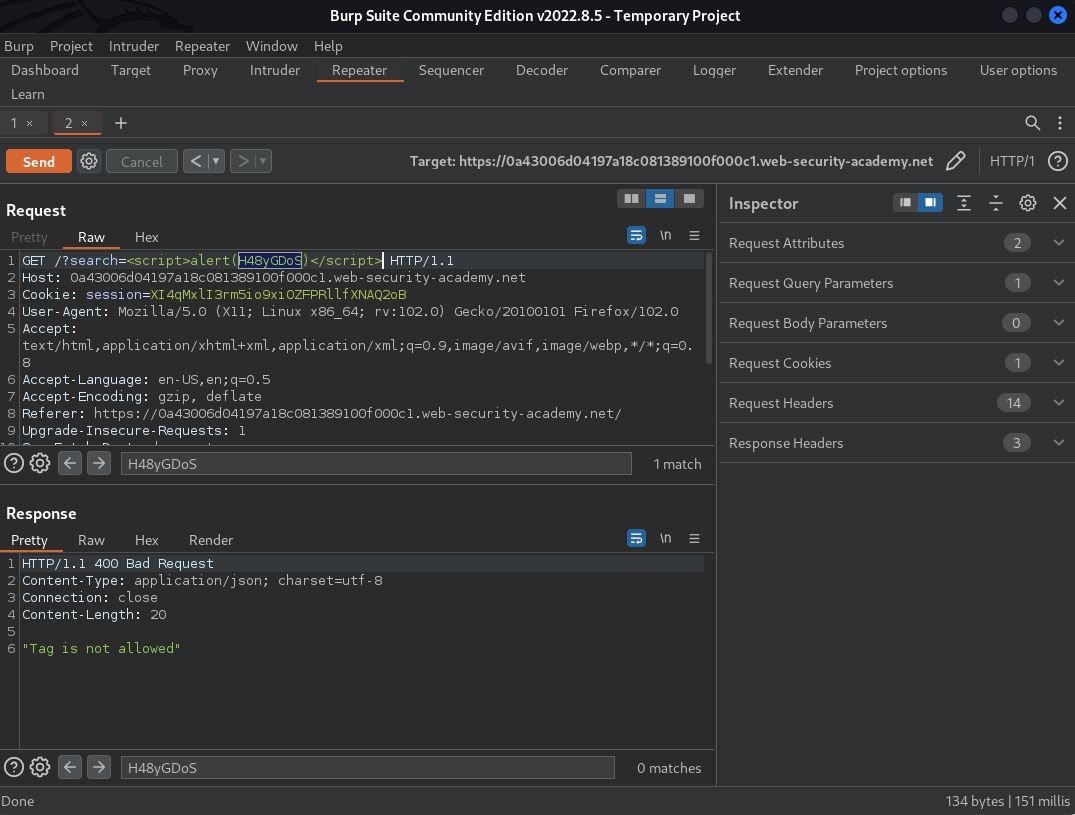Open the Request editor hamburger menu
Screen dimensions: 1075x815
click(694, 235)
